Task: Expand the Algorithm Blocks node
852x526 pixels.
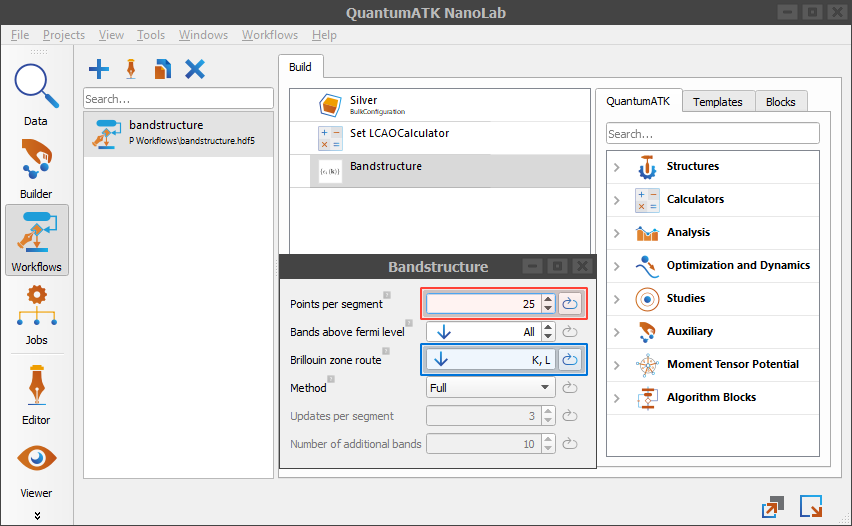Action: [617, 398]
